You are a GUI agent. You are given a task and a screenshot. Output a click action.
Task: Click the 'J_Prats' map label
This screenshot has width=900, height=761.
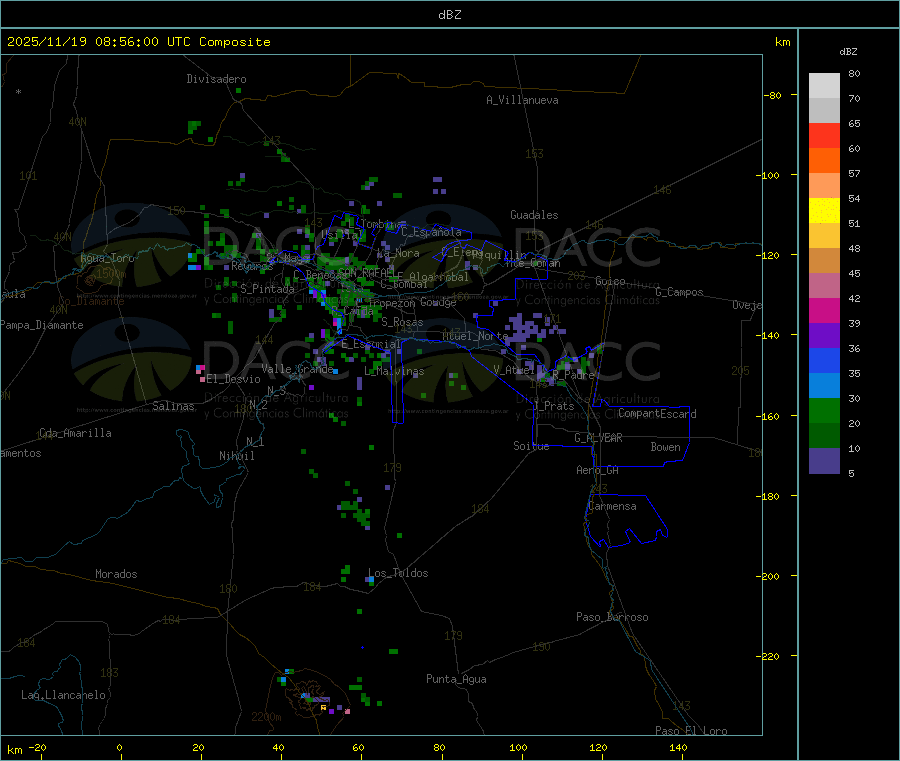[553, 405]
